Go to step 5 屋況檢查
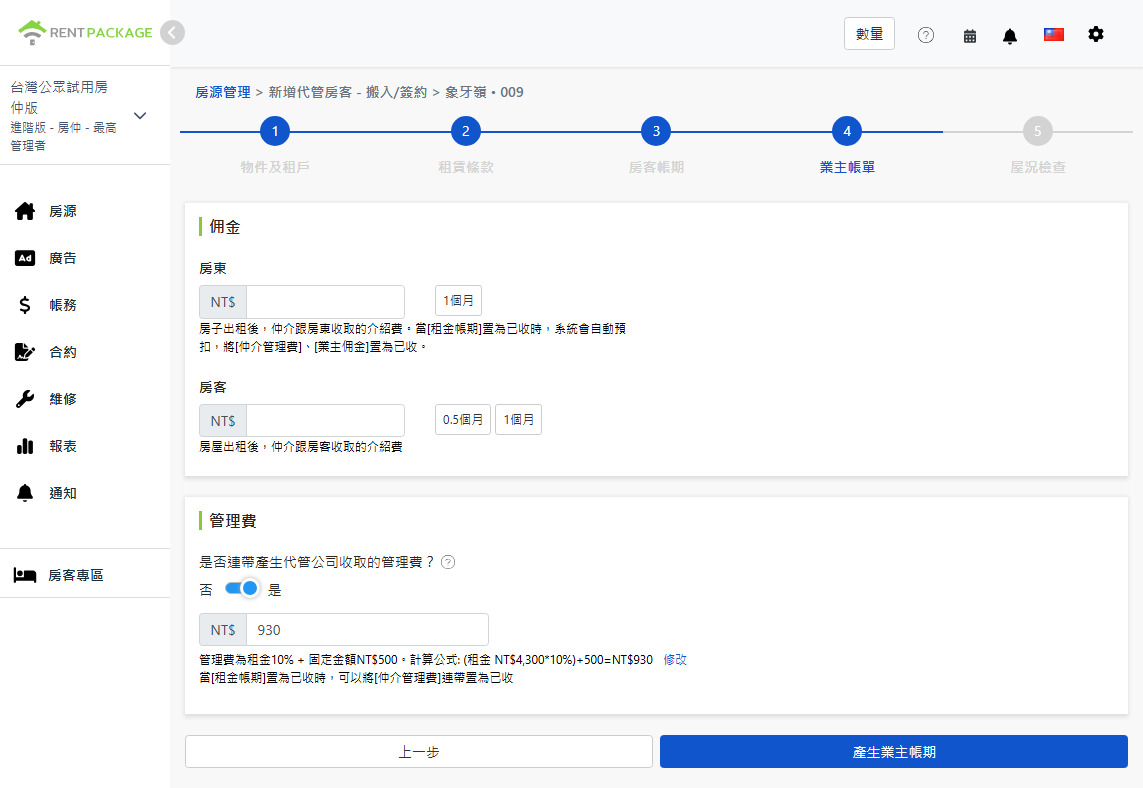Viewport: 1143px width, 788px height. [1037, 131]
